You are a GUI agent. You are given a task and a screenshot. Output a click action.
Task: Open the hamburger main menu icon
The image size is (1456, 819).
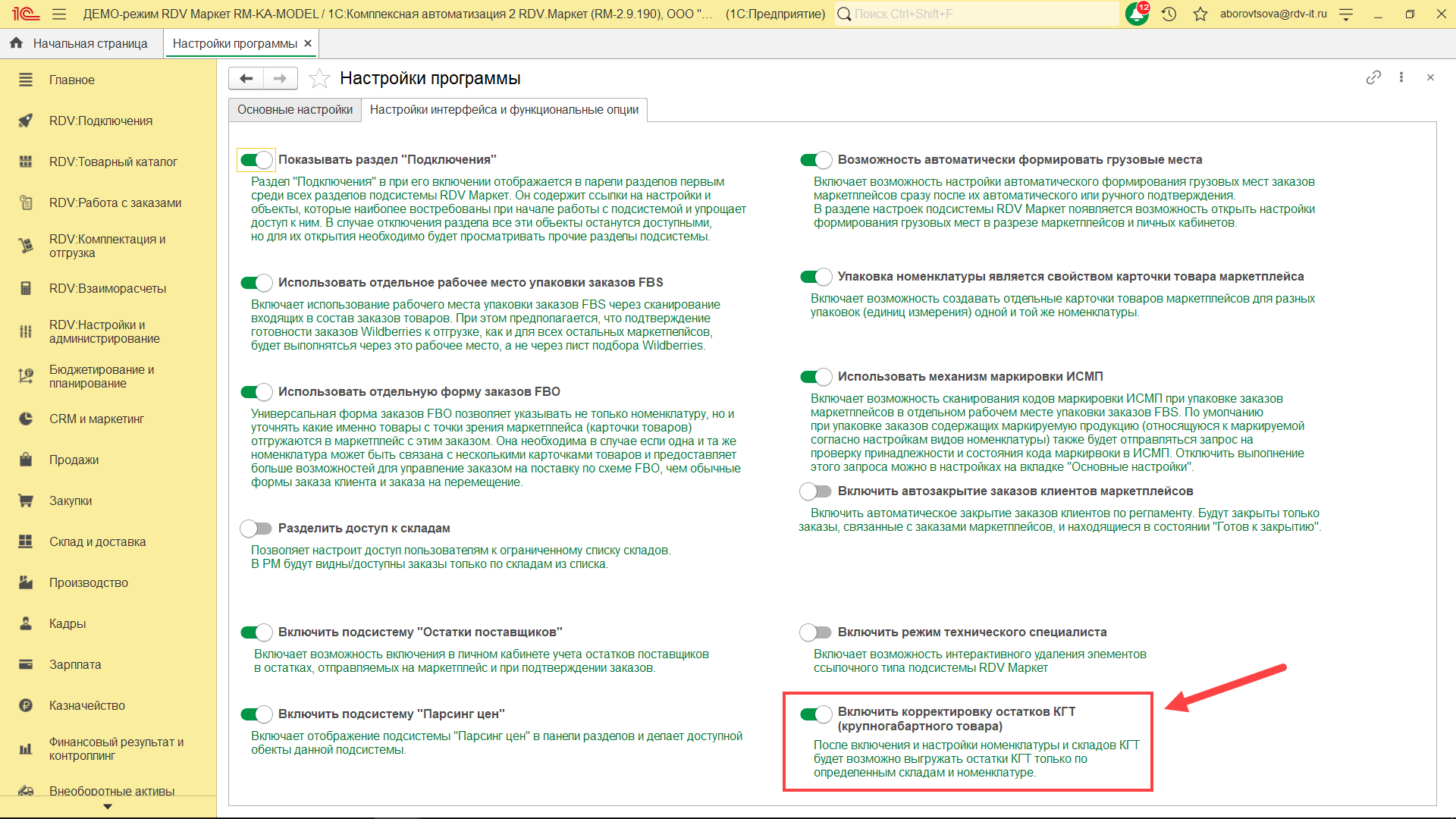click(59, 14)
